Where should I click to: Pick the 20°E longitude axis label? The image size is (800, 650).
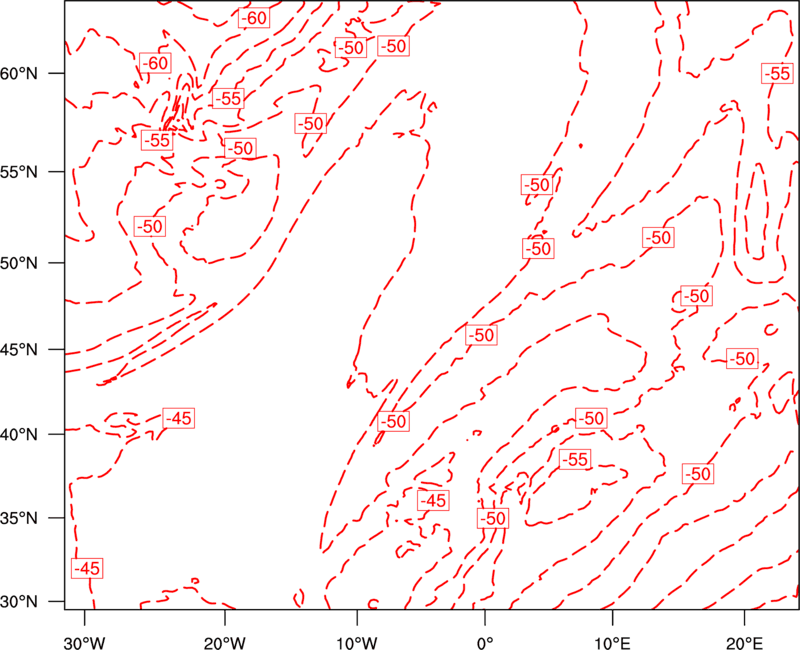(744, 642)
